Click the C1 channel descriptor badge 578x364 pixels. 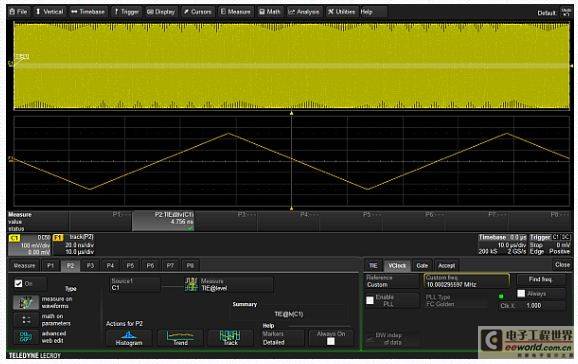[29, 245]
